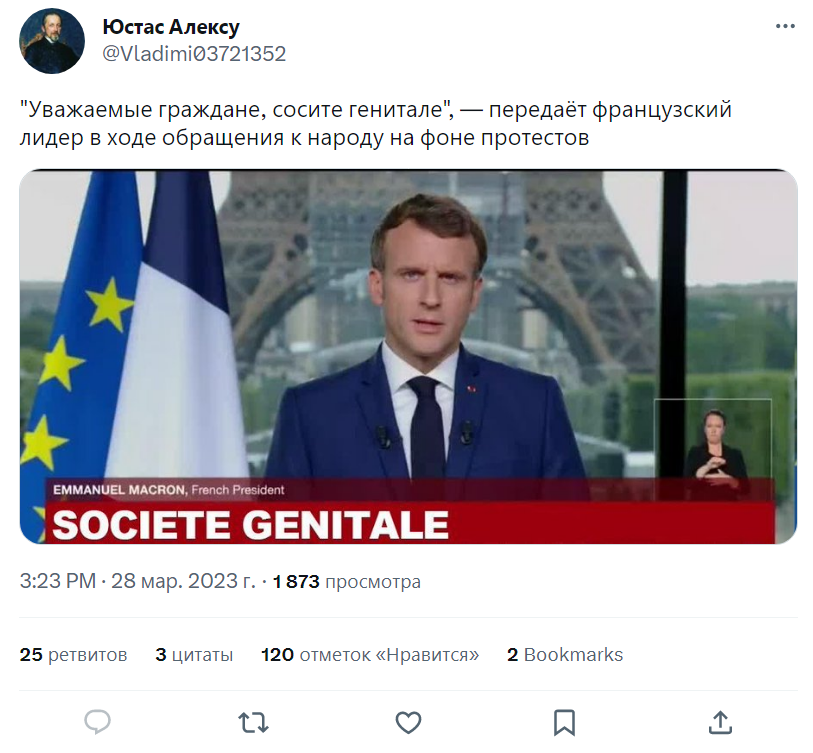
Task: Click the SOCIETE GENITALE banner in the image
Action: [250, 525]
